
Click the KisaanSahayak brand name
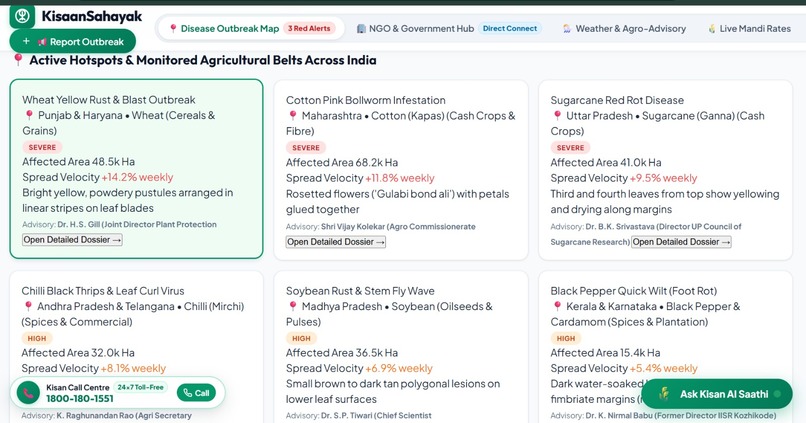[x=91, y=16]
